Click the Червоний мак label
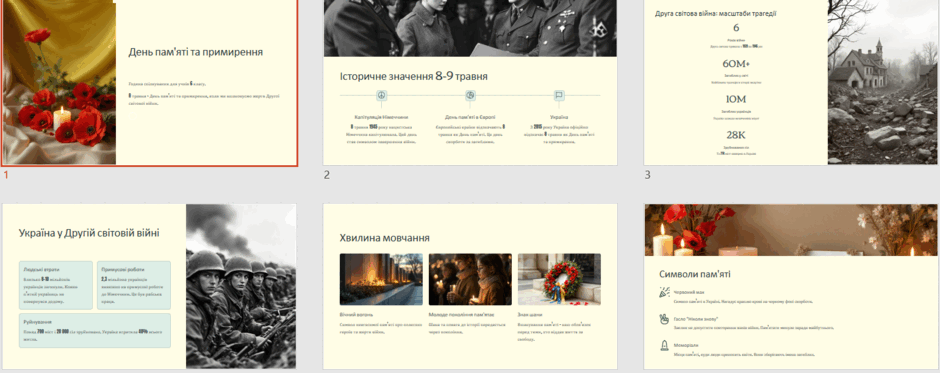 coord(689,292)
